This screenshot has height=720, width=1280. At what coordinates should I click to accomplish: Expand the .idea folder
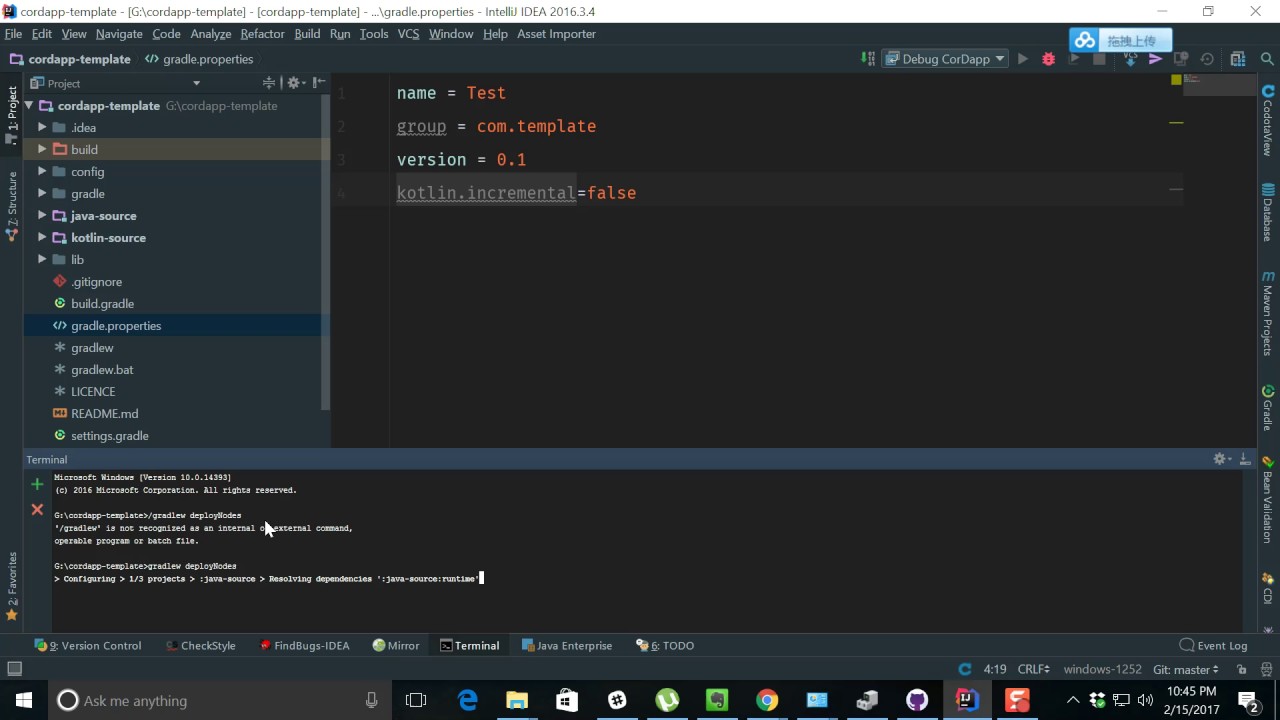coord(42,127)
